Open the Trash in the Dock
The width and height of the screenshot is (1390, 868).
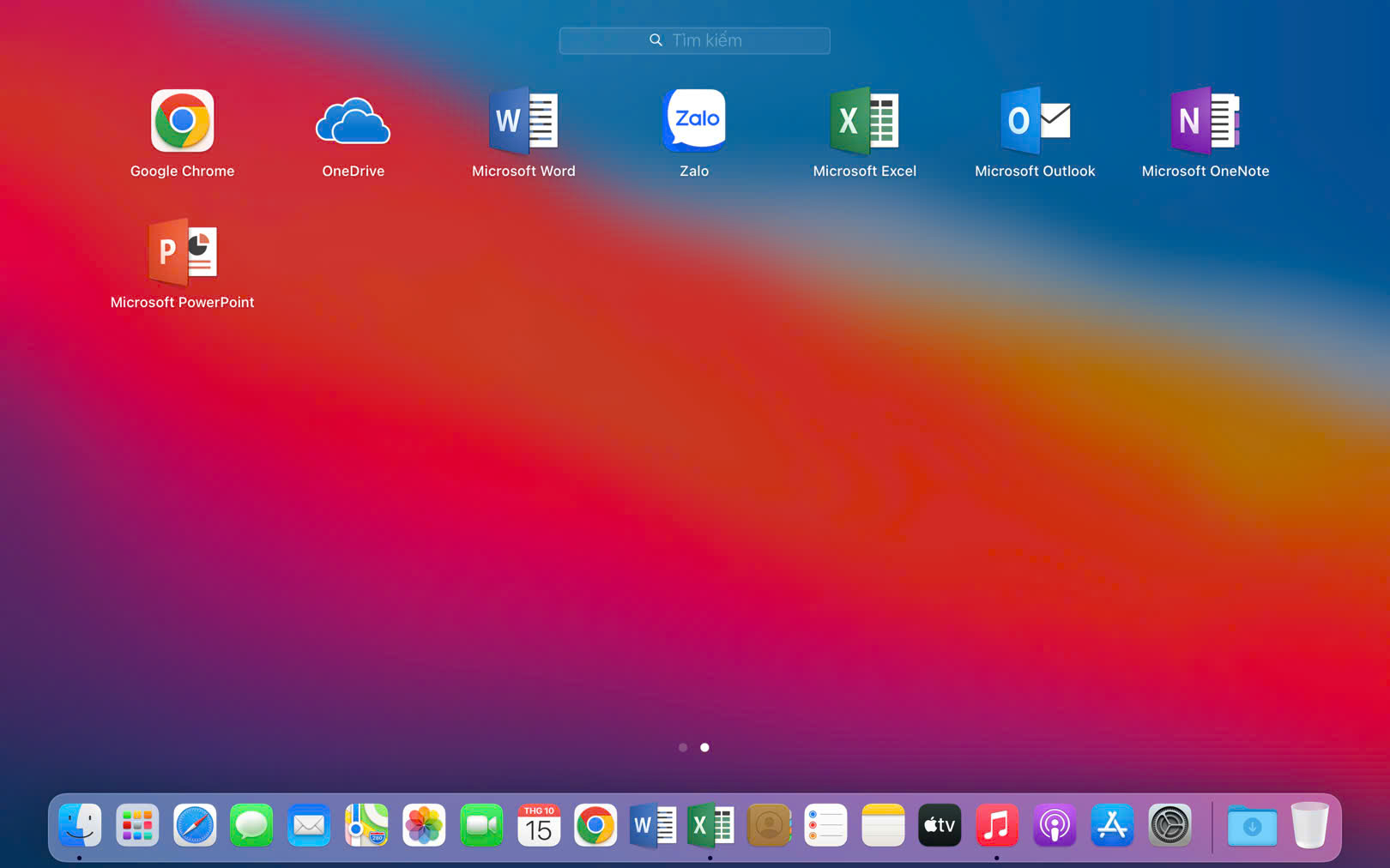tap(1309, 826)
